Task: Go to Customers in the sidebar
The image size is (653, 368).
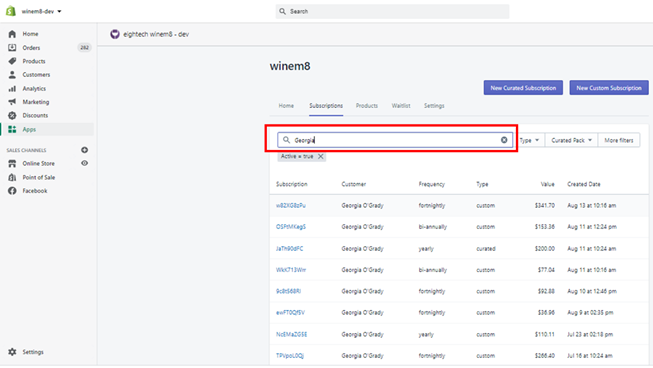Action: pyautogui.click(x=36, y=75)
